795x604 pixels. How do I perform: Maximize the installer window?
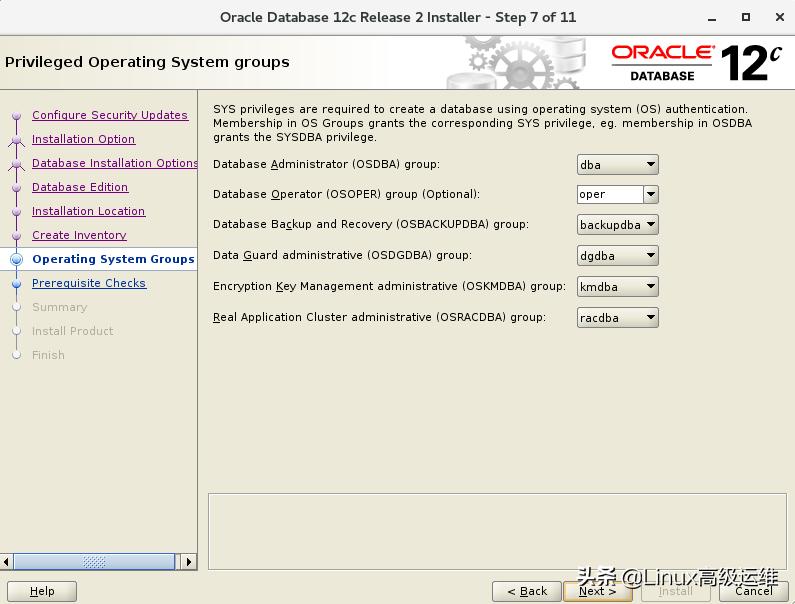pyautogui.click(x=746, y=17)
